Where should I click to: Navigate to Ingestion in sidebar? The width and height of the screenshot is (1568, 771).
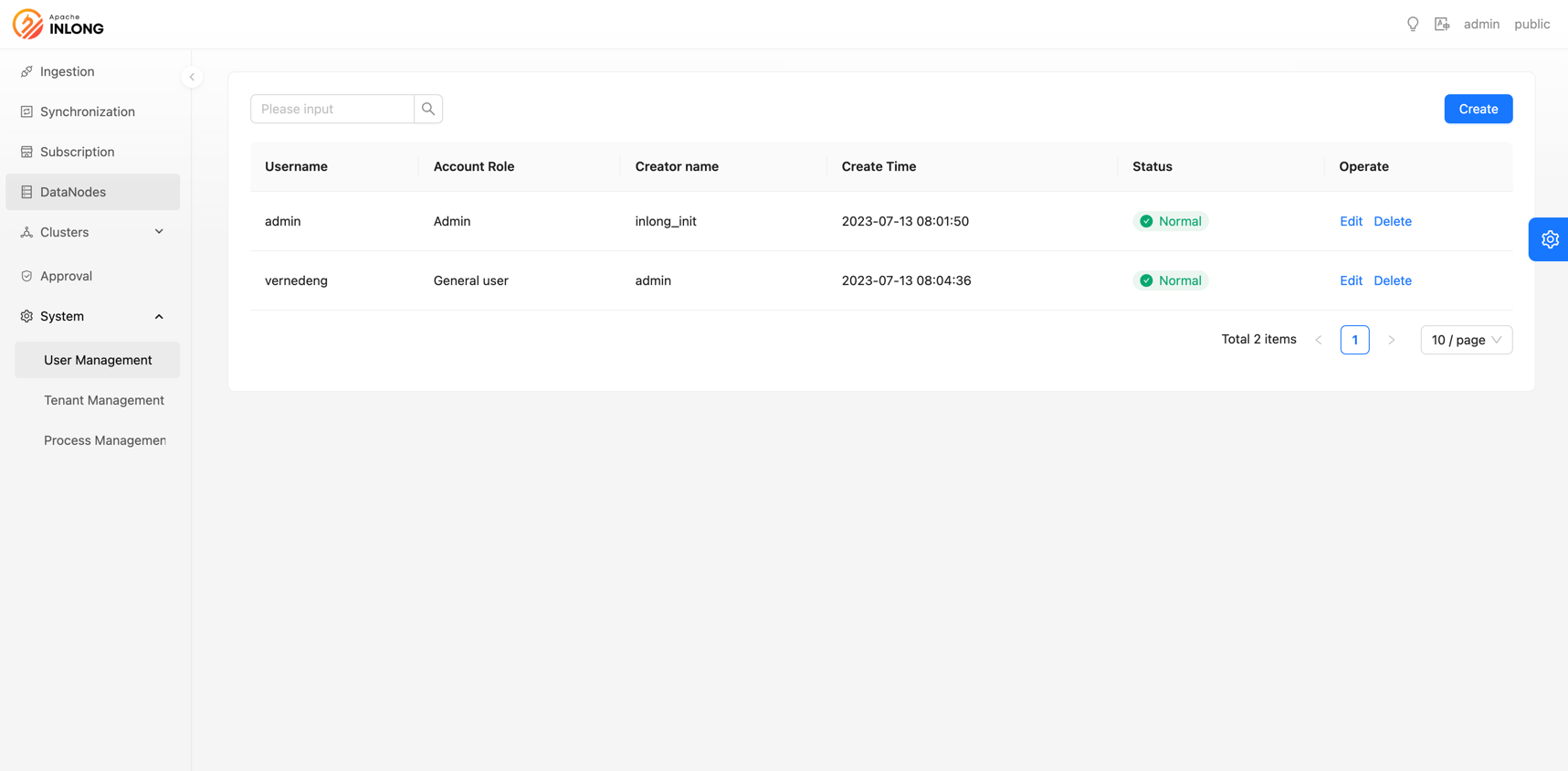tap(67, 71)
